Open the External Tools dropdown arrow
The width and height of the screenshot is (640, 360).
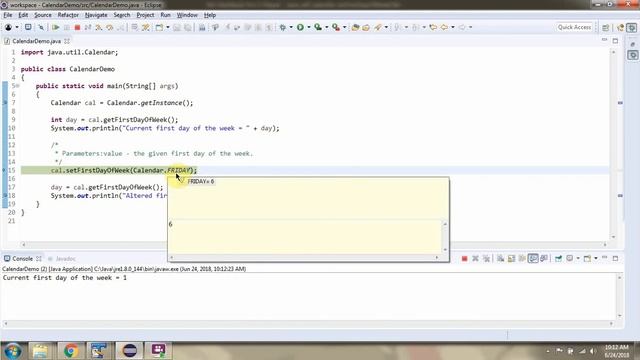pos(345,27)
